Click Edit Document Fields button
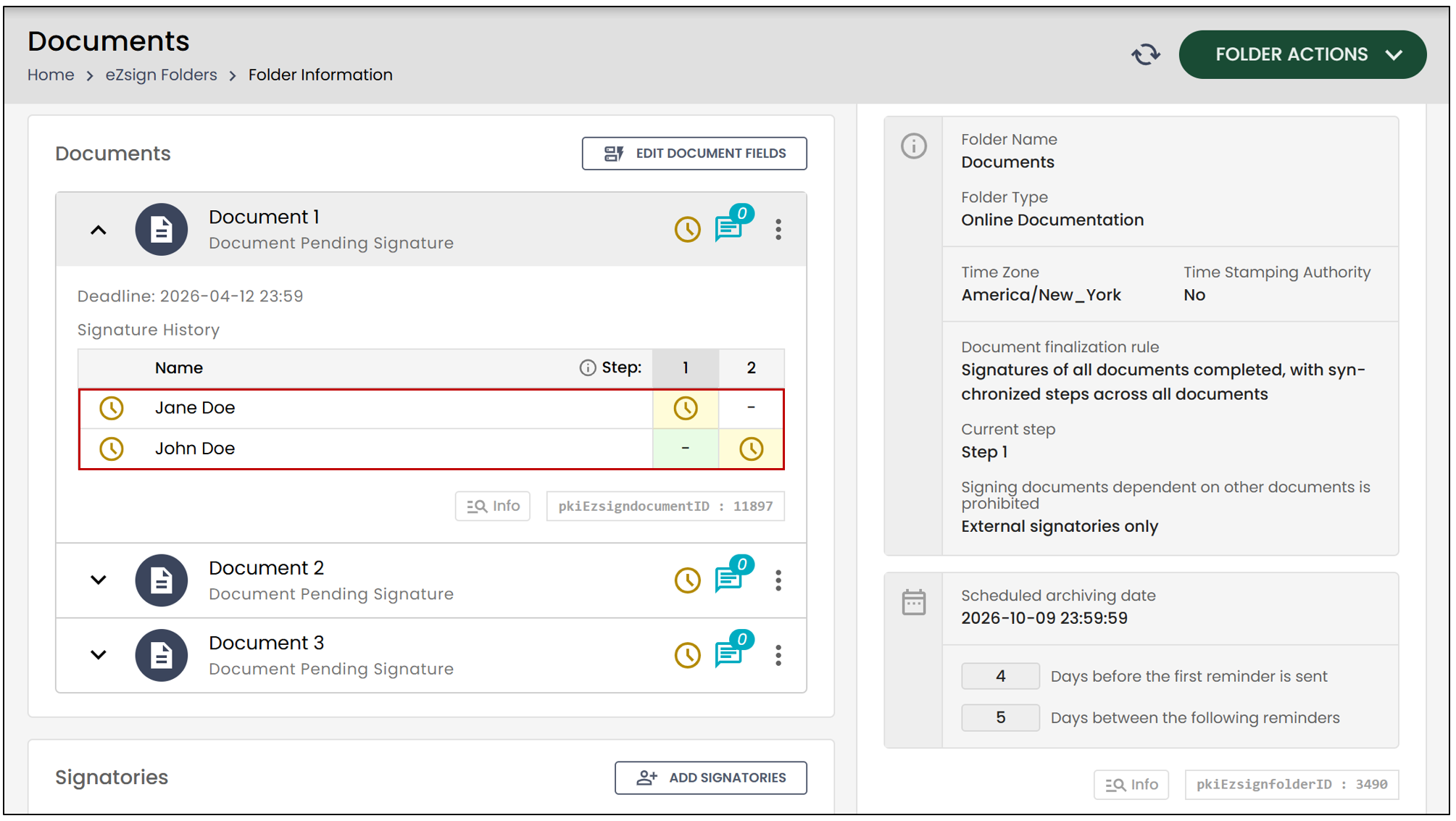 pos(694,154)
